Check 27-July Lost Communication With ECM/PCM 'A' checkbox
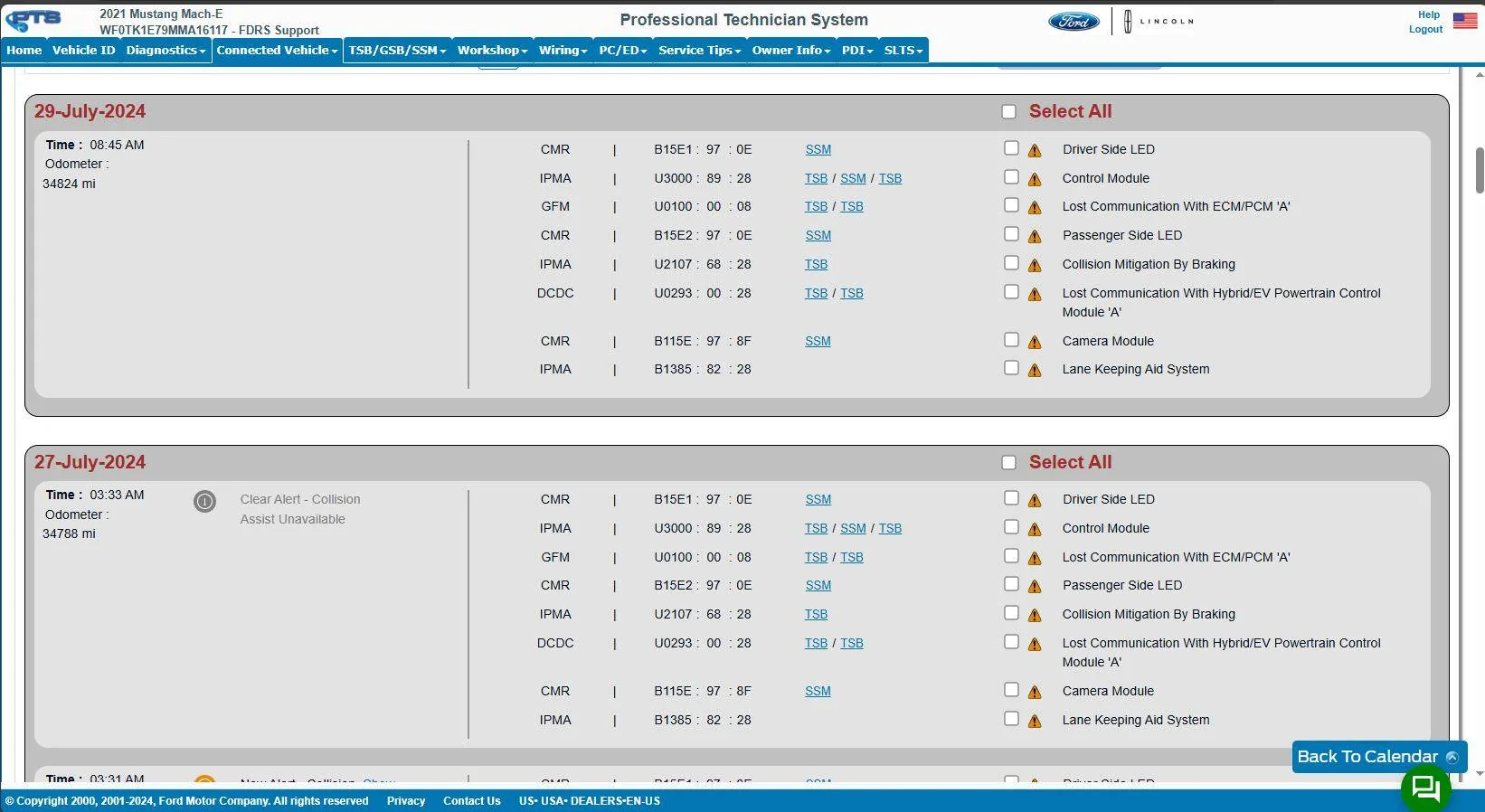 coord(1011,556)
